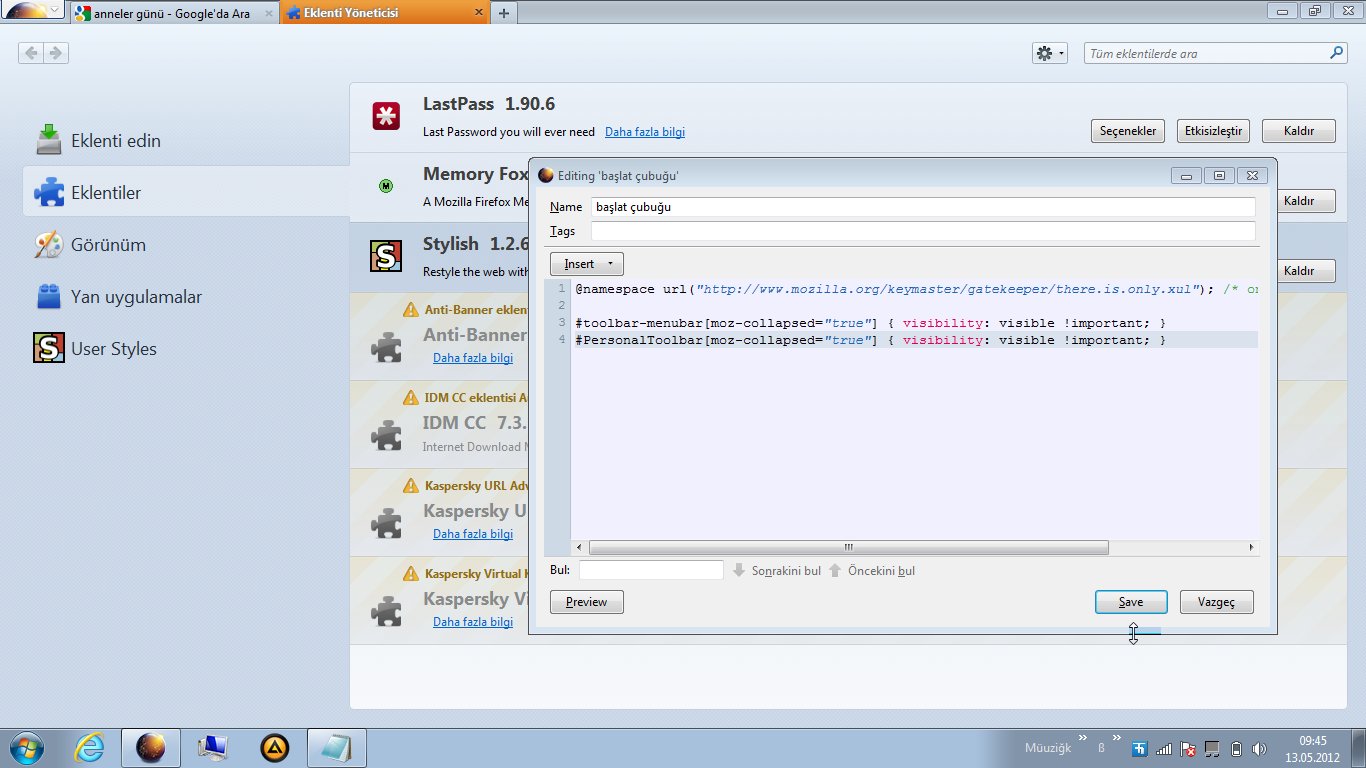
Task: Click 'Sonrakini bul' find next
Action: [777, 571]
